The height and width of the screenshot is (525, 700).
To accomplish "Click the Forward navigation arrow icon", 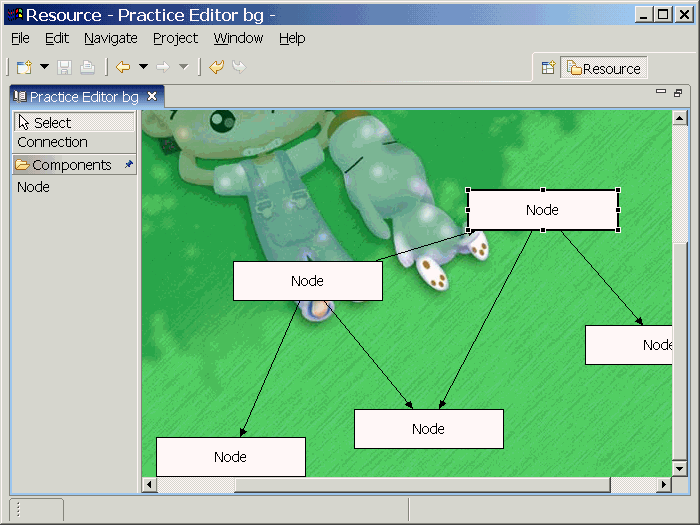I will coord(163,68).
